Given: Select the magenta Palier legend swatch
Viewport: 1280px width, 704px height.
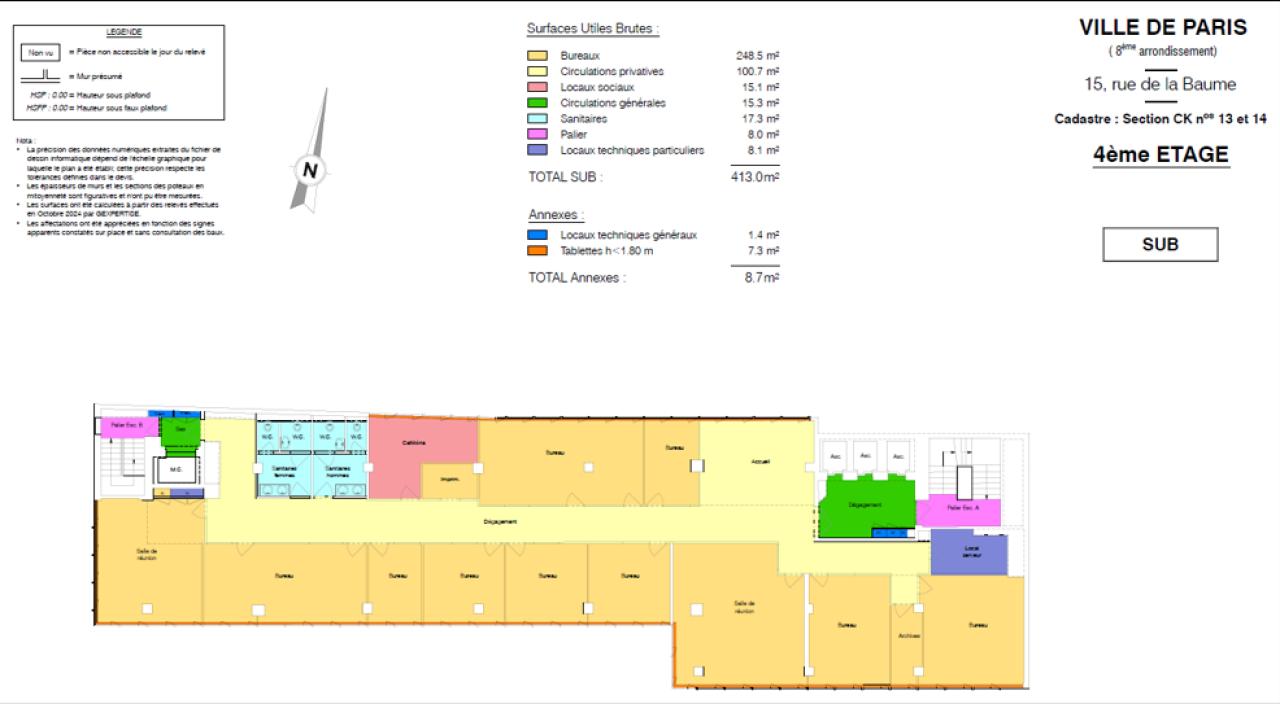Looking at the screenshot, I should pos(537,135).
